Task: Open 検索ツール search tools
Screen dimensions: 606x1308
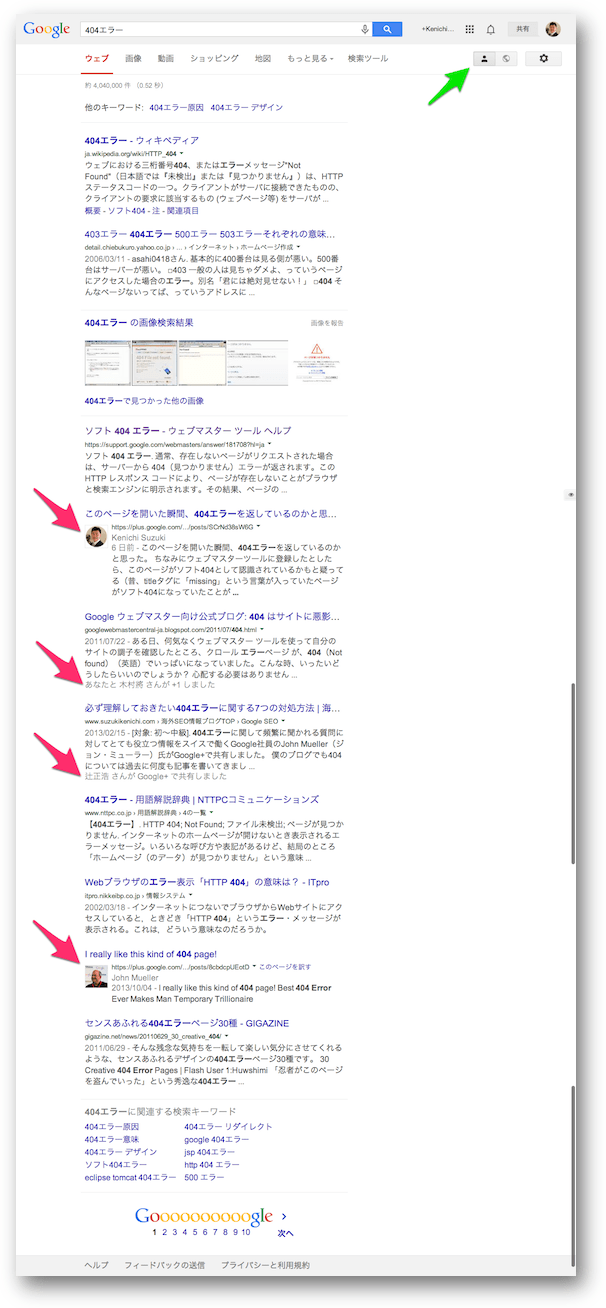Action: click(368, 59)
